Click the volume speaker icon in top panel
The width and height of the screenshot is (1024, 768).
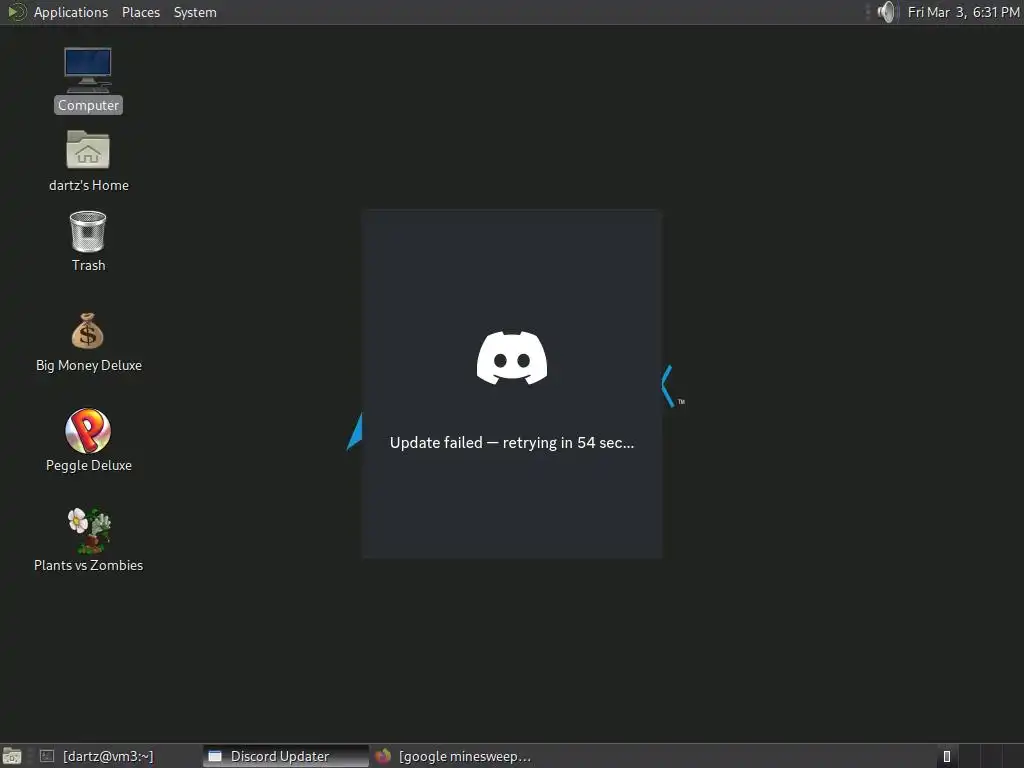point(886,12)
